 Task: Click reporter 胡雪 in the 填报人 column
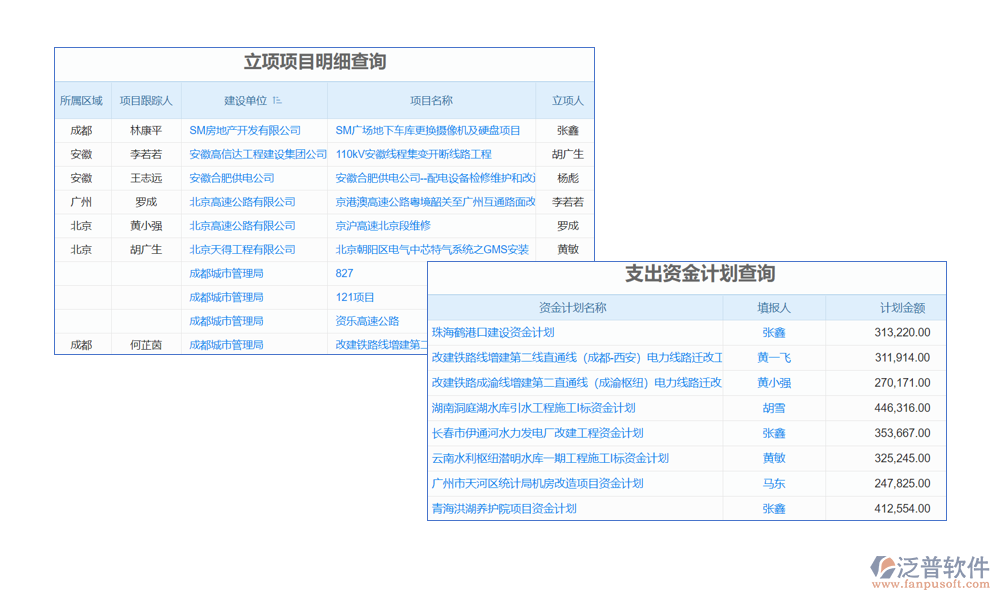pyautogui.click(x=773, y=408)
